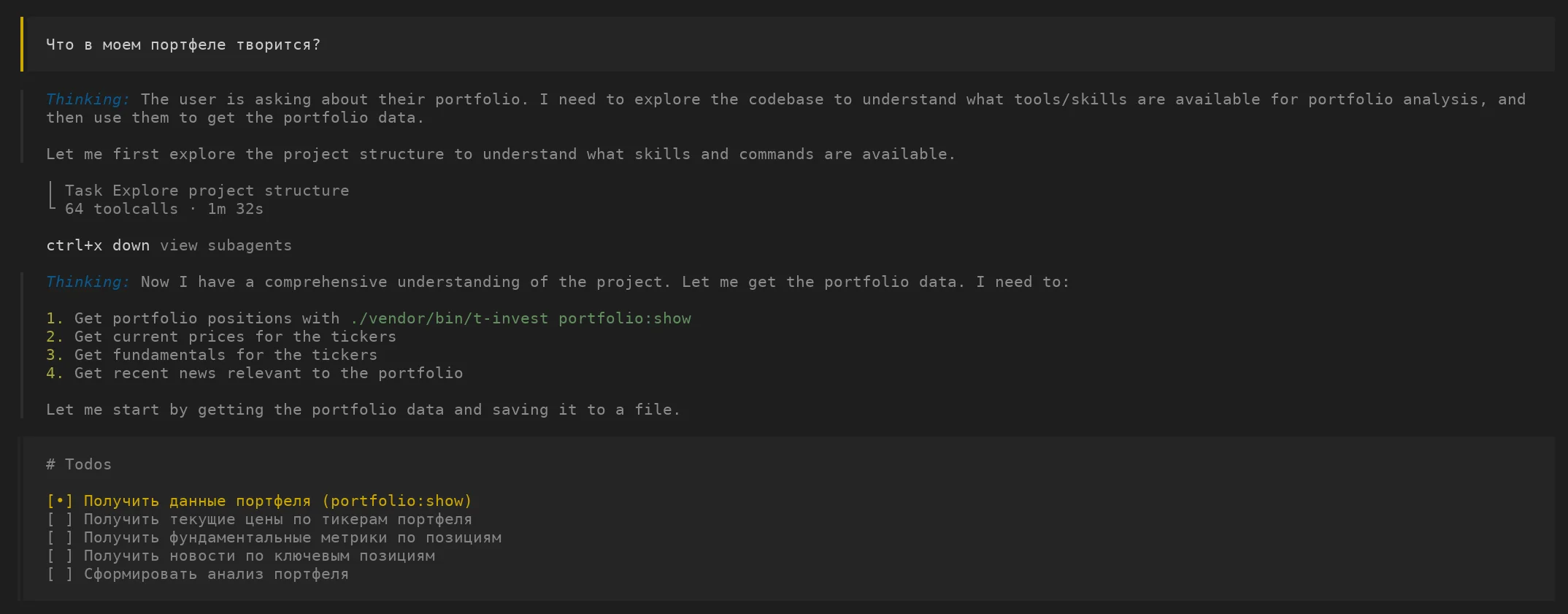The width and height of the screenshot is (1568, 614).
Task: Select numbered marker "1." of the plan list
Action: (x=55, y=318)
